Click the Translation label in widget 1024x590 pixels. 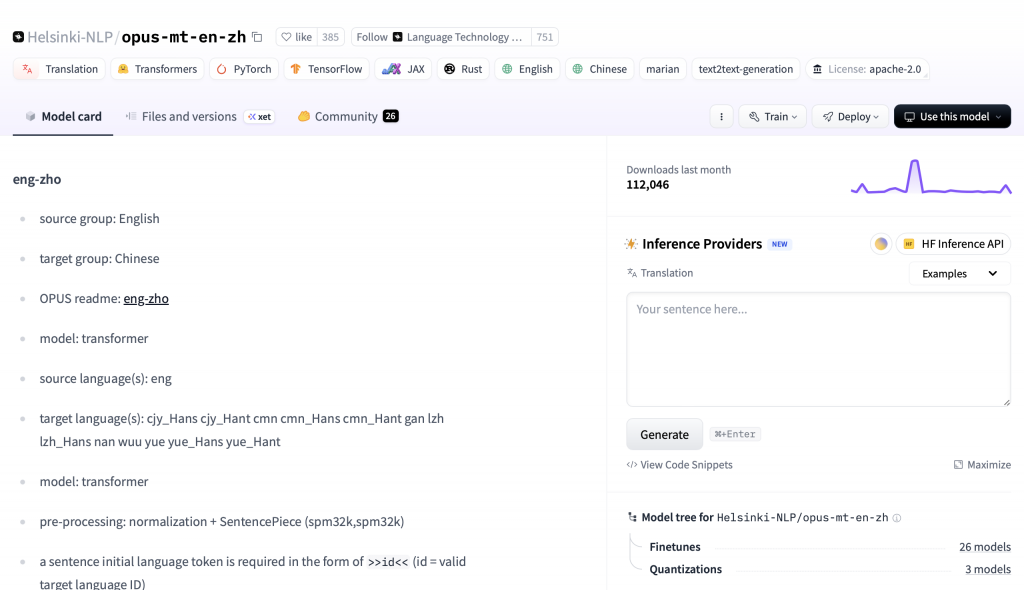(667, 273)
